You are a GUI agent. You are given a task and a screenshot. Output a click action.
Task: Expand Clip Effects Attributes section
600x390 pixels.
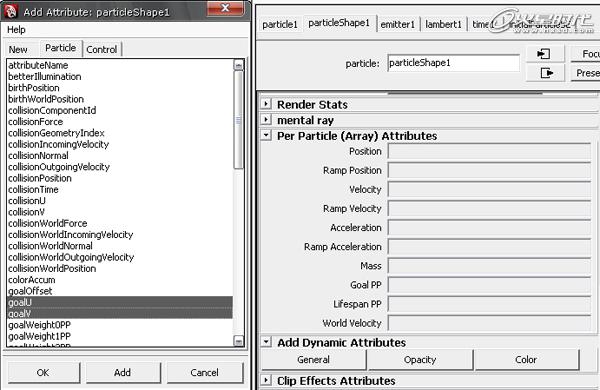coord(266,380)
